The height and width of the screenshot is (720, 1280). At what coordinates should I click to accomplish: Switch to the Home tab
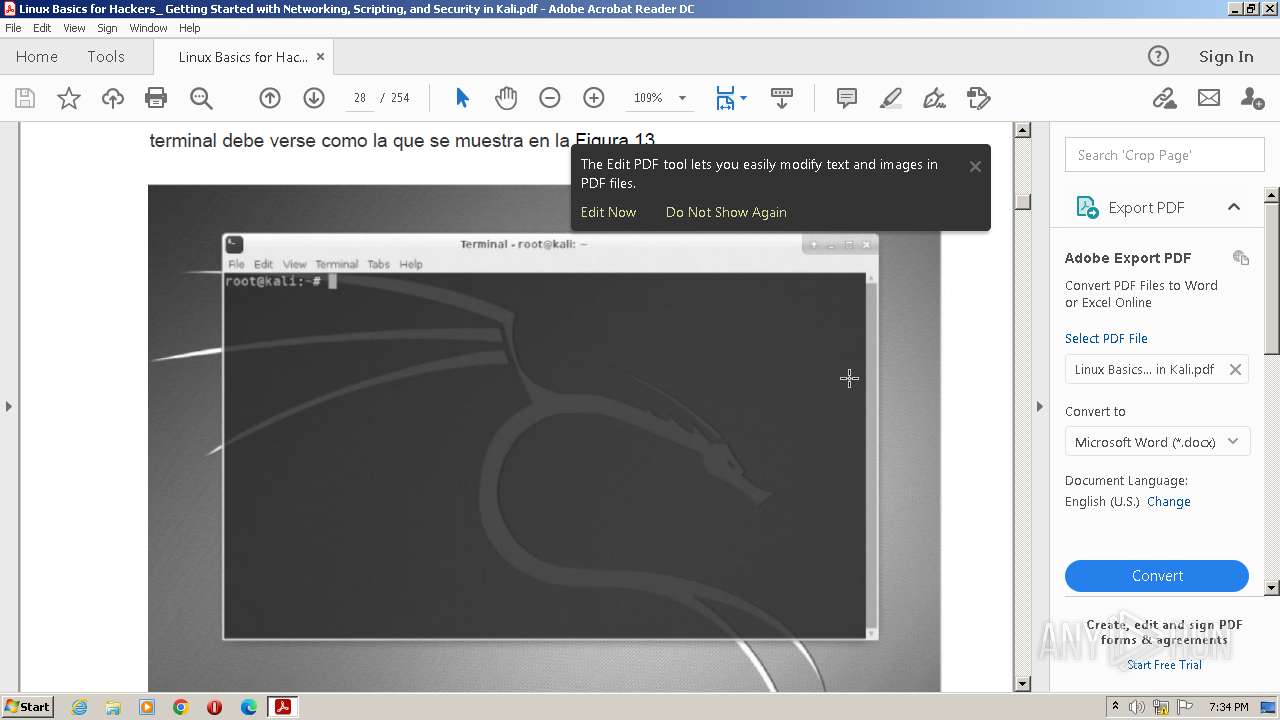click(37, 57)
